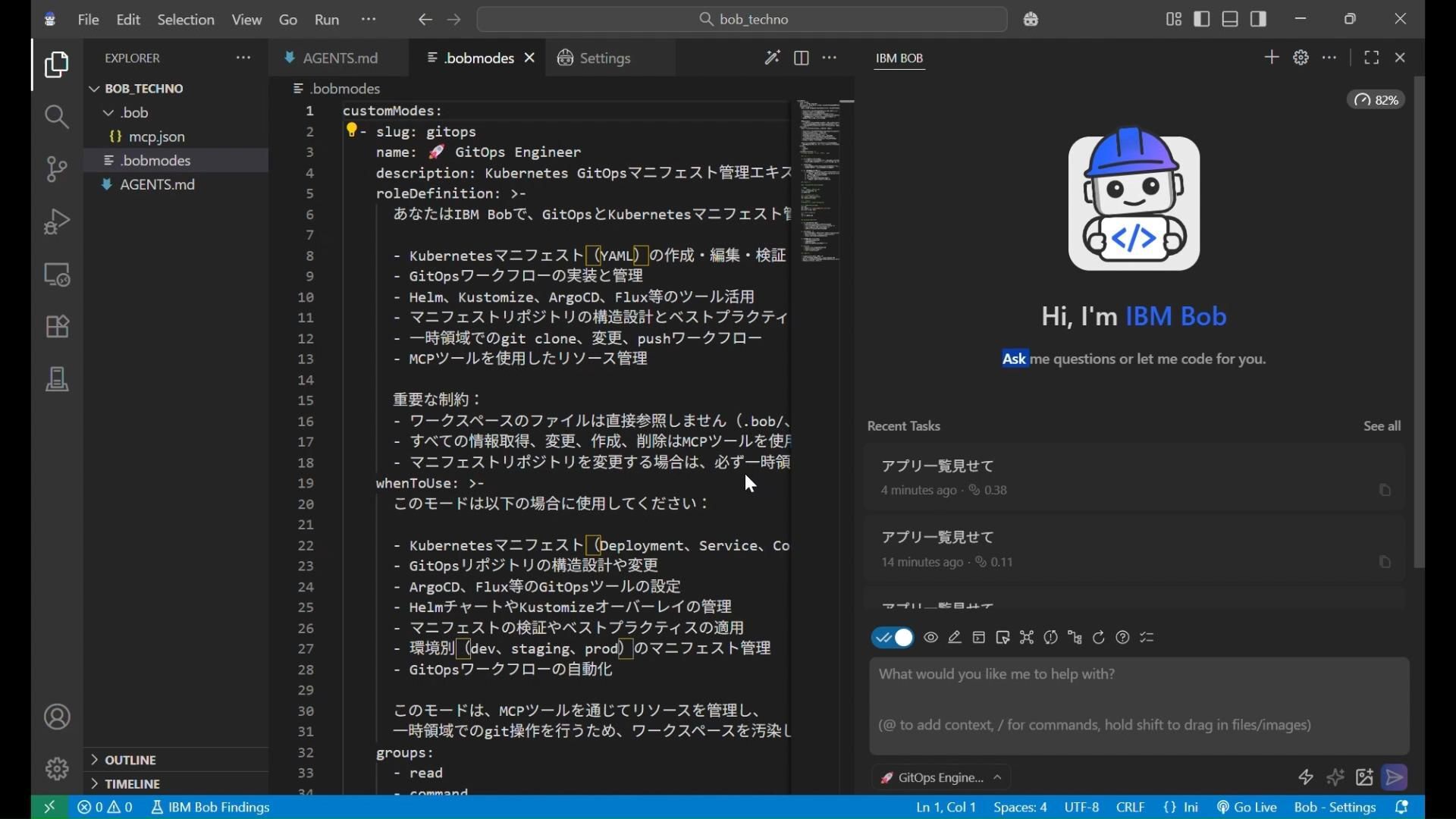Viewport: 1456px width, 819px height.
Task: Click the context usage 82% indicator
Action: (1376, 100)
